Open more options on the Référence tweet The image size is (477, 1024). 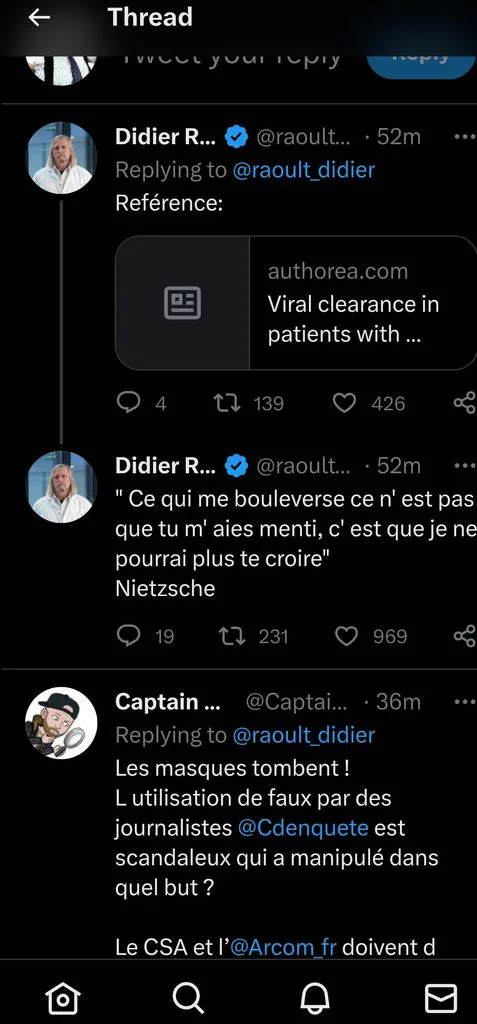click(465, 137)
